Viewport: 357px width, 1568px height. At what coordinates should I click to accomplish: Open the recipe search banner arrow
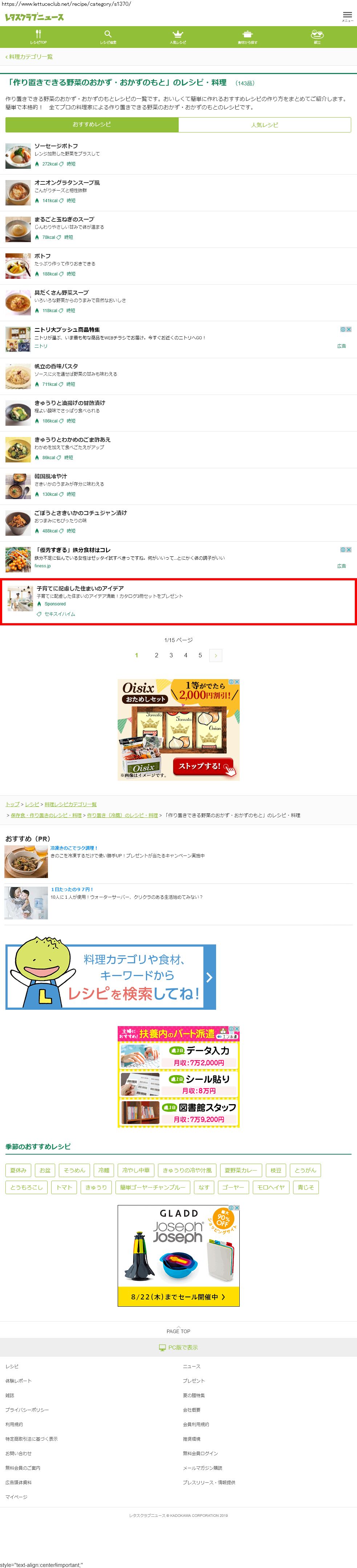pyautogui.click(x=209, y=977)
